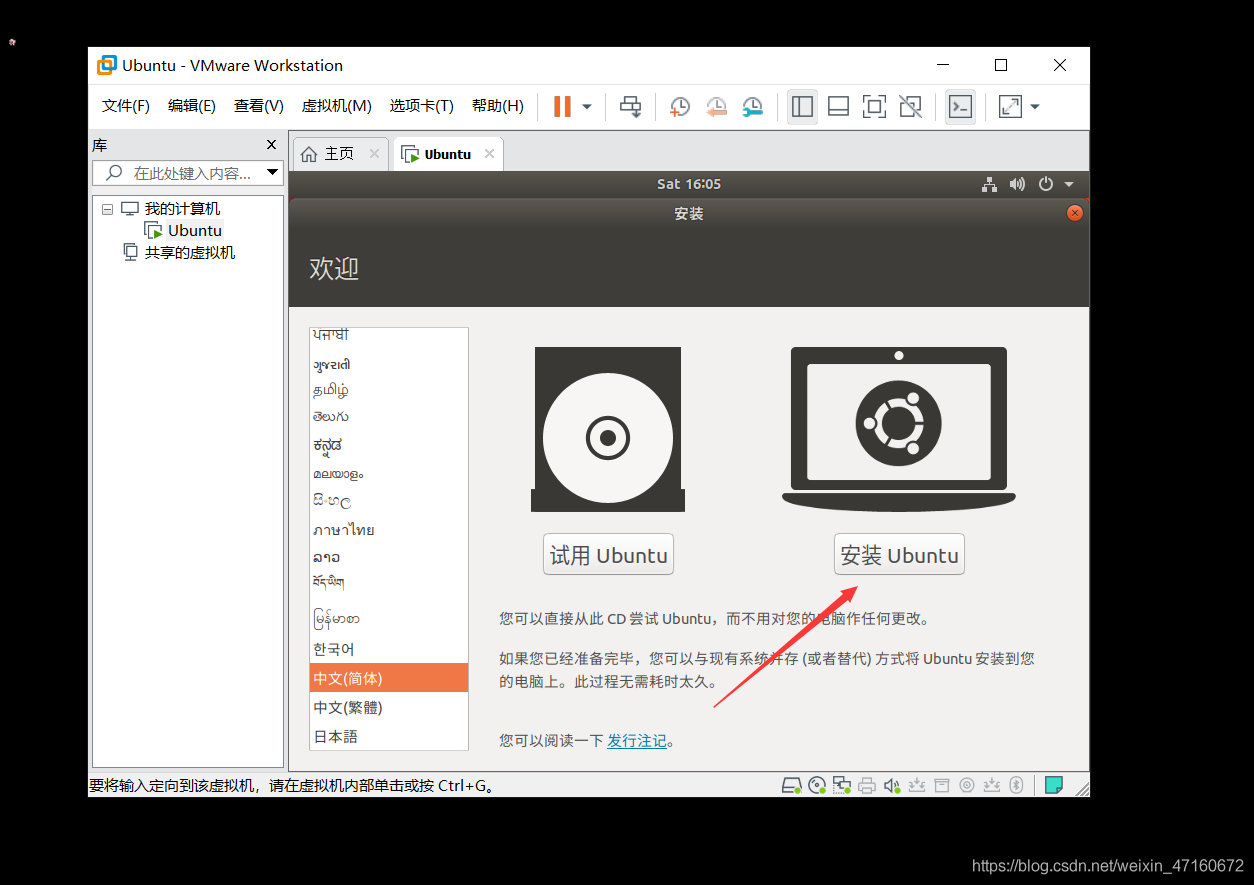1254x885 pixels.
Task: Select മലയാളം in the language list
Action: tap(389, 473)
